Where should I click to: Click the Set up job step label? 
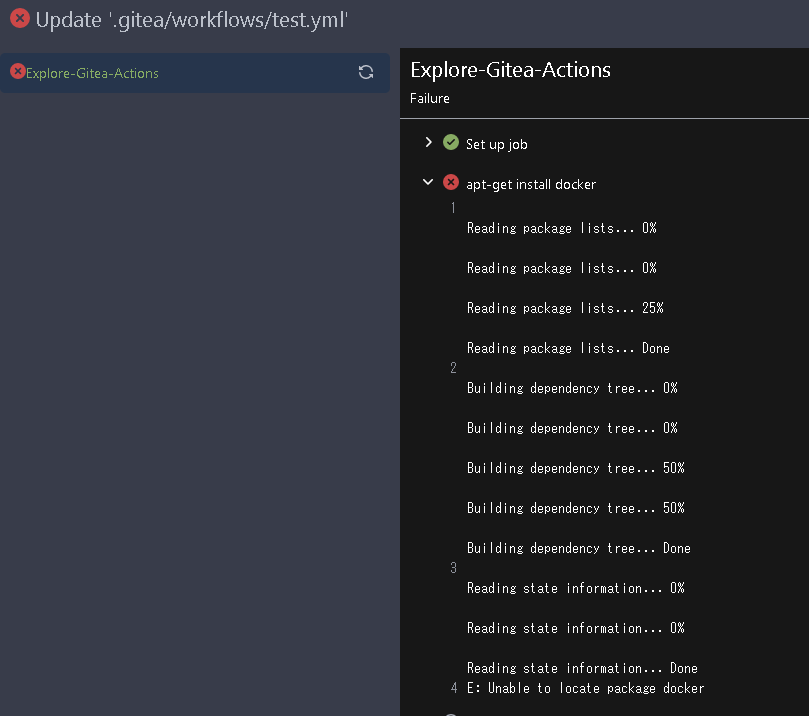click(x=496, y=144)
